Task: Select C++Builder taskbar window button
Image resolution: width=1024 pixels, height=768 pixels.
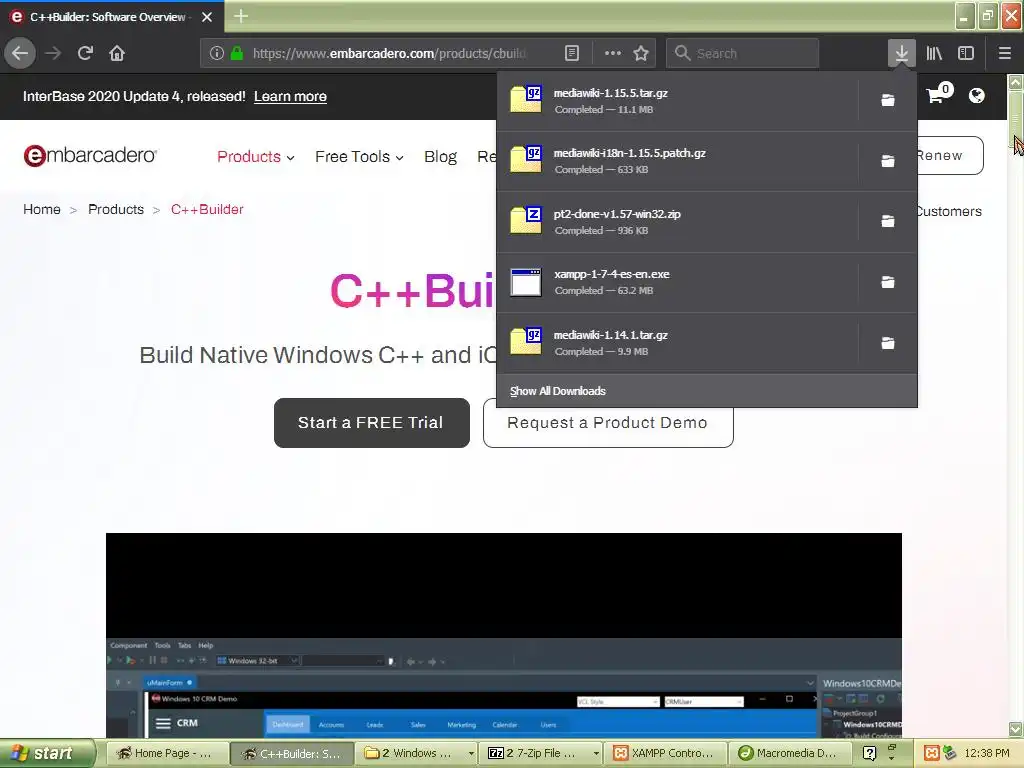Action: point(292,753)
